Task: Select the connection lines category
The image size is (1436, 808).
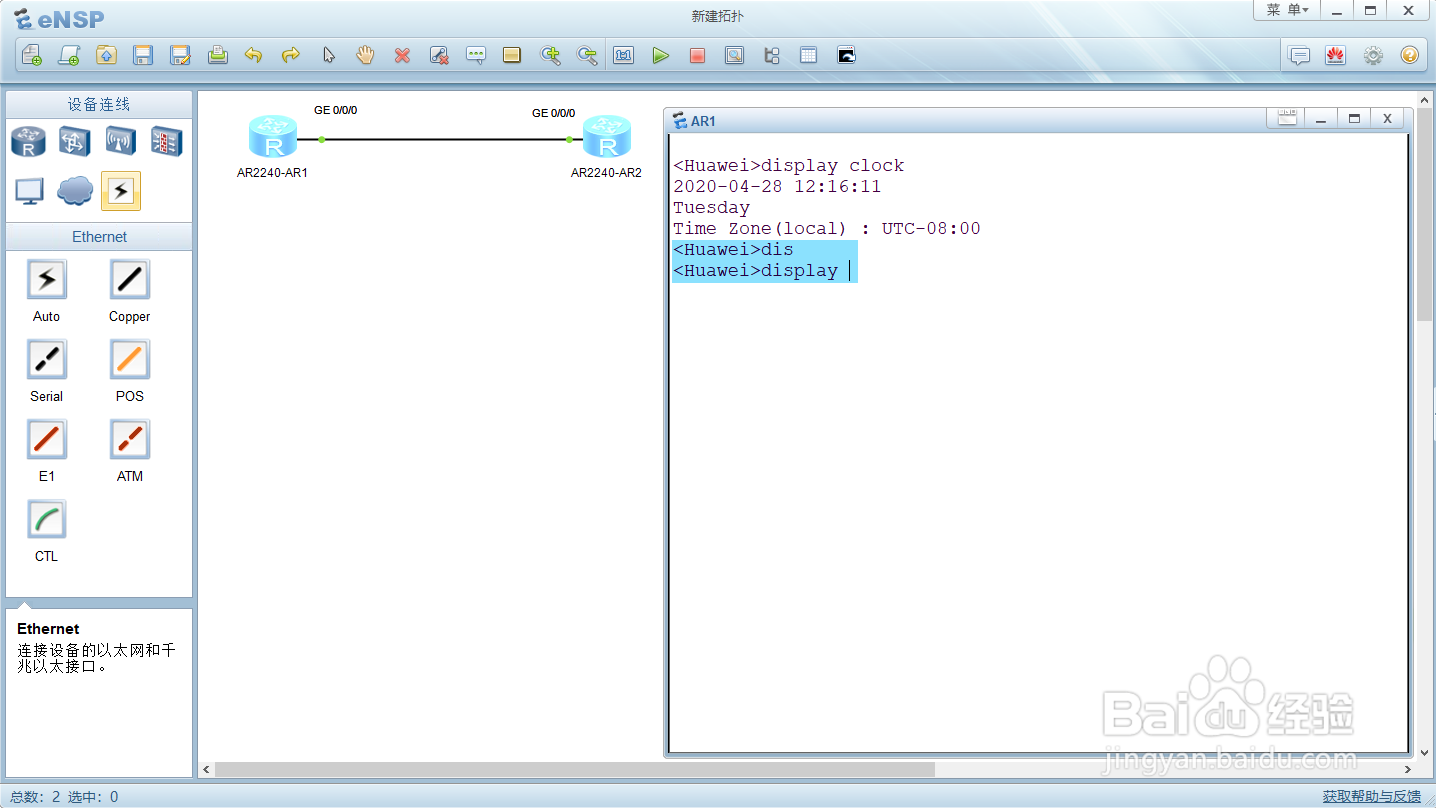Action: coord(121,190)
